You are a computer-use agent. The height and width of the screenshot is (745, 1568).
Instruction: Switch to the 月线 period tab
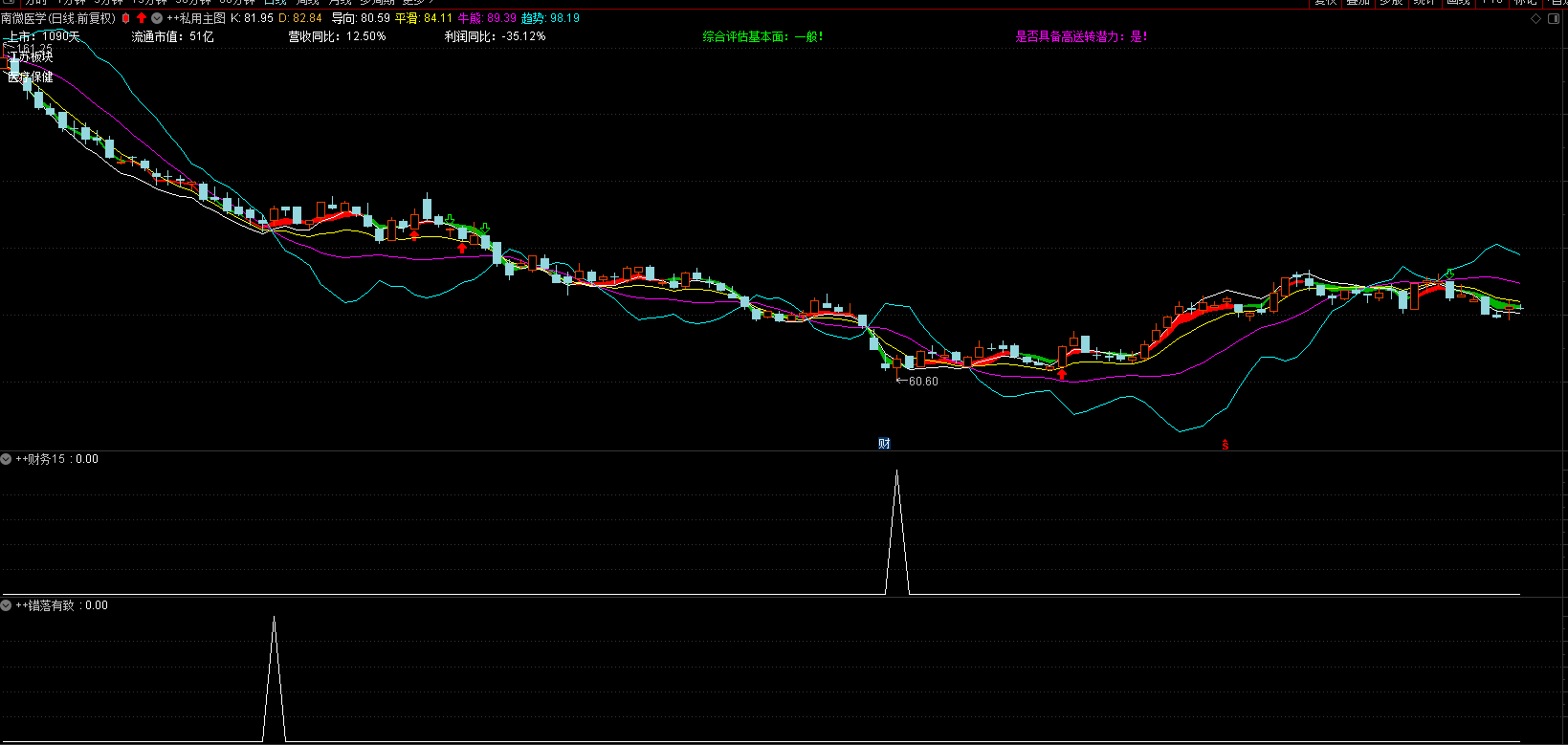pos(340,3)
